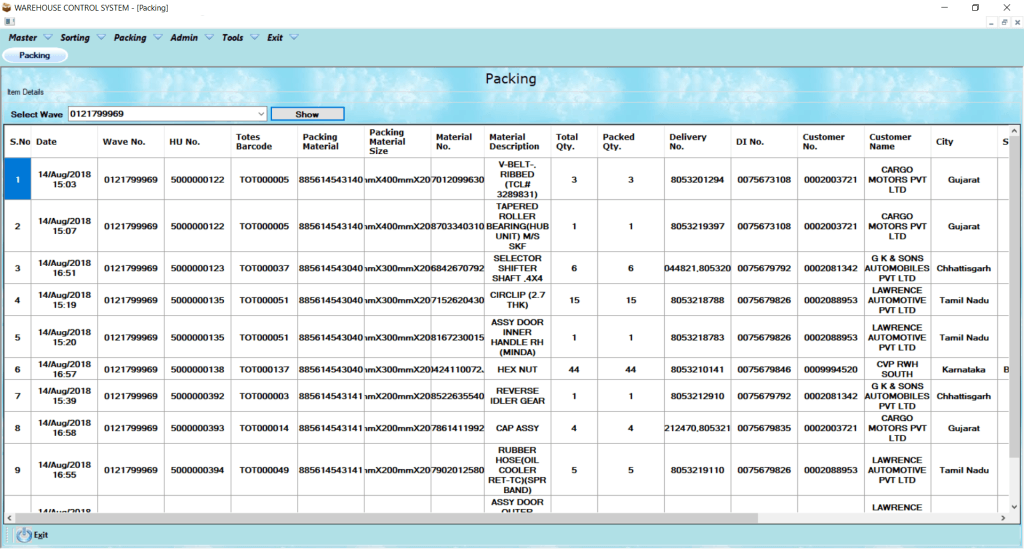Click the child window icon under title bar
Viewport: 1024px width, 549px height.
(9, 22)
